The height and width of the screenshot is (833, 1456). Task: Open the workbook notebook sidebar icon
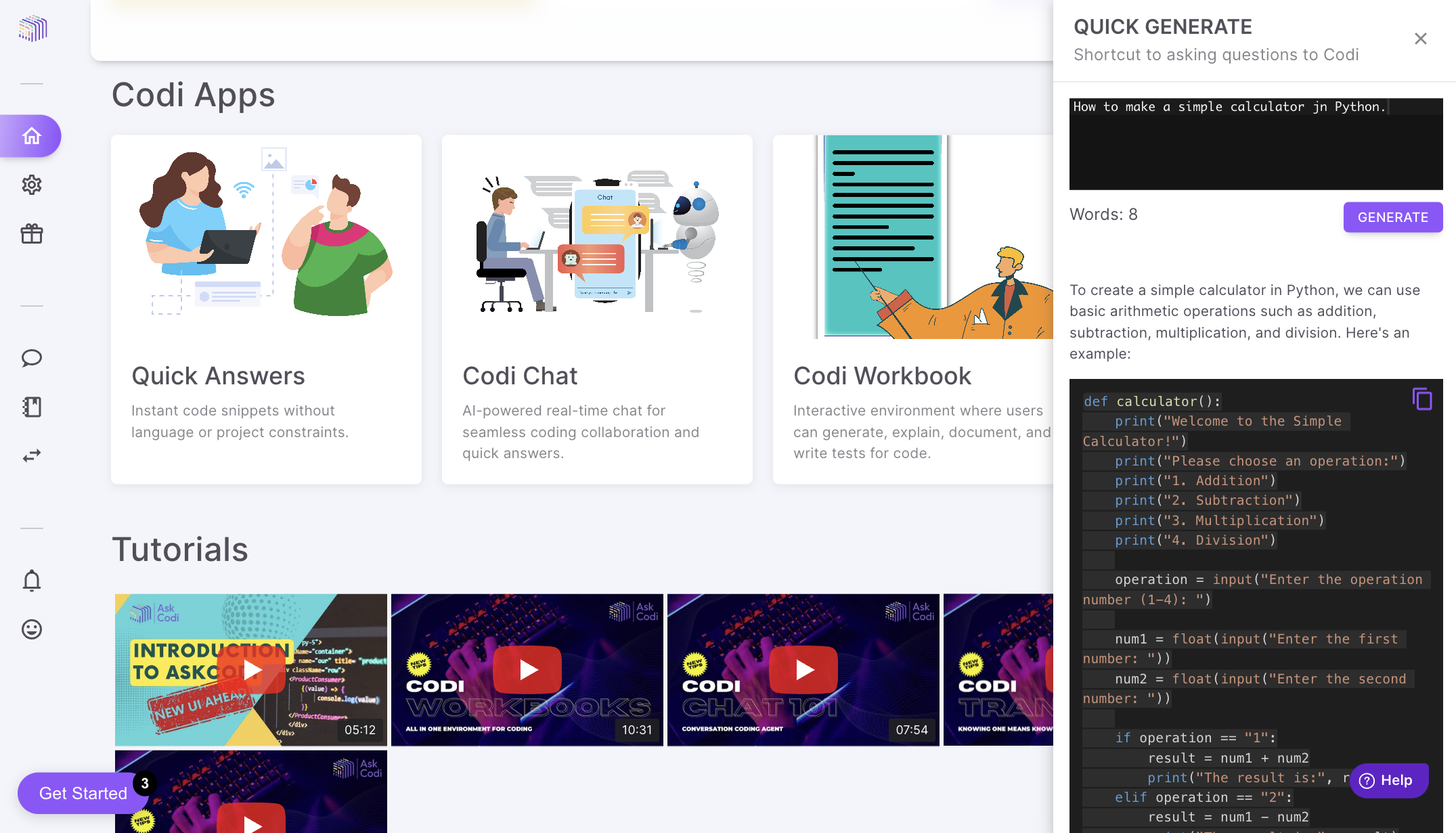[x=32, y=407]
